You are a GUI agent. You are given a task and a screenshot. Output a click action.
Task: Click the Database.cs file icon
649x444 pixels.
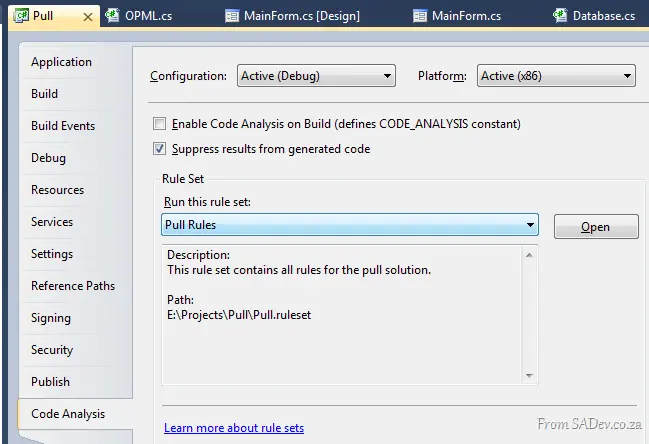560,15
